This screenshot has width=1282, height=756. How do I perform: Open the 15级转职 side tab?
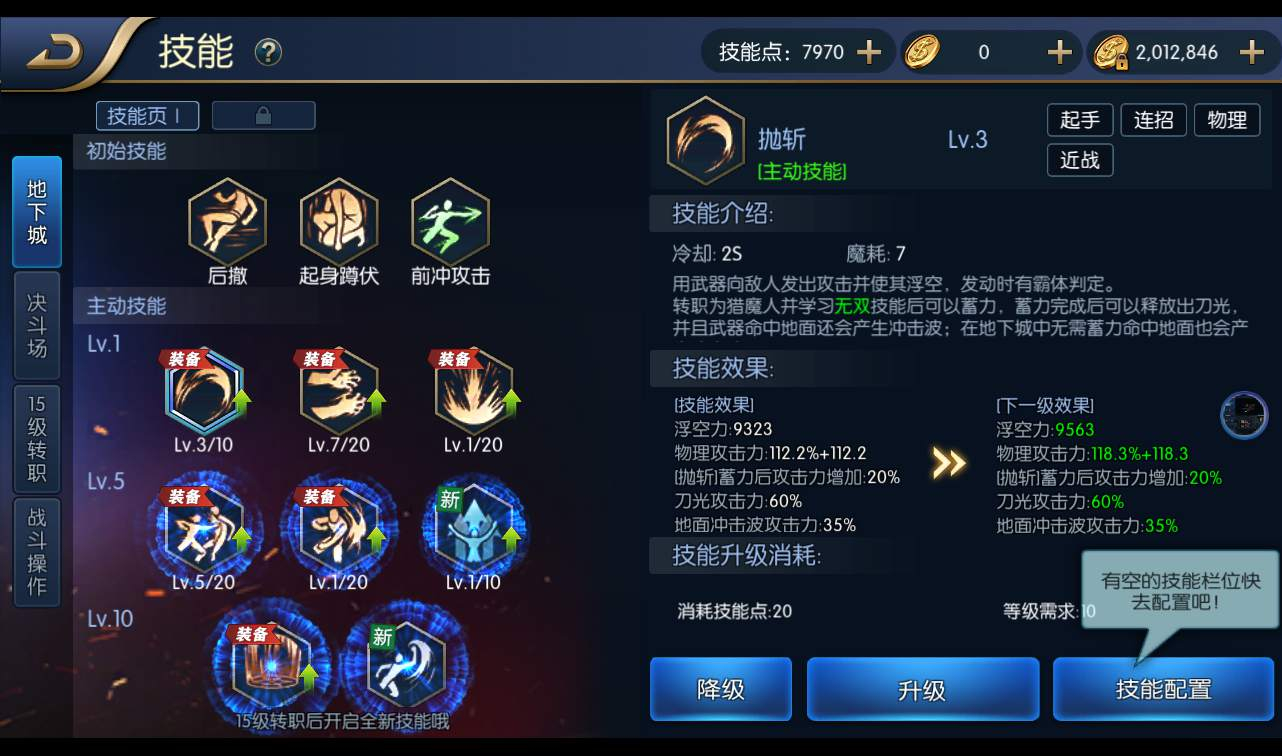37,438
